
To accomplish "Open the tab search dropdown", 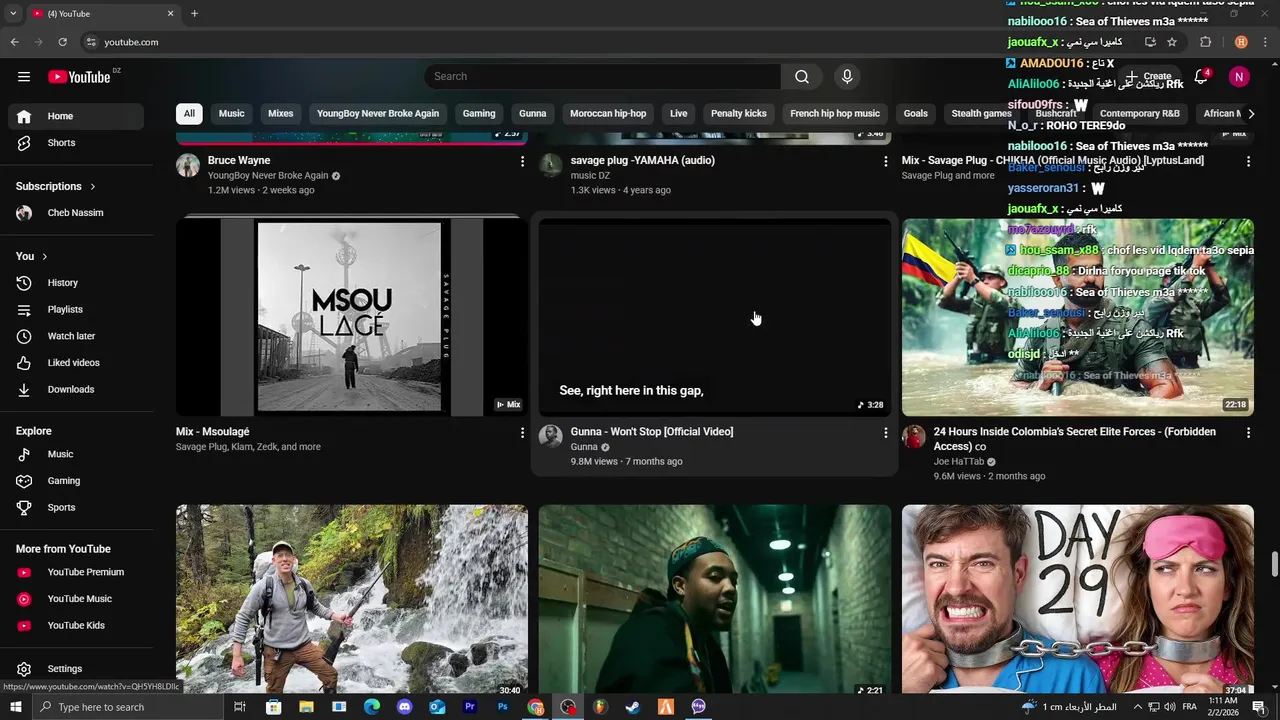I will coord(13,14).
